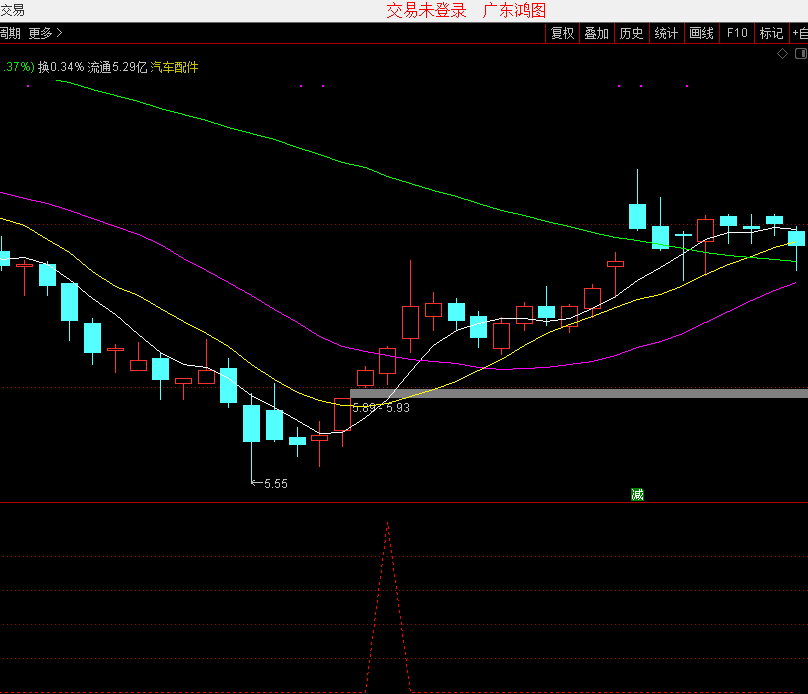Click the 5.55 low price label

pyautogui.click(x=274, y=483)
